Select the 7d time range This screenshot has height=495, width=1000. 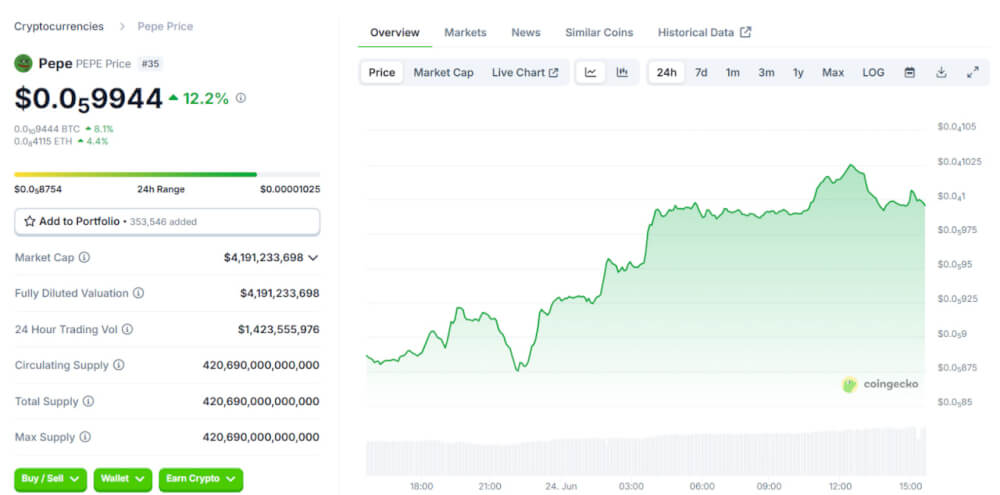click(701, 72)
